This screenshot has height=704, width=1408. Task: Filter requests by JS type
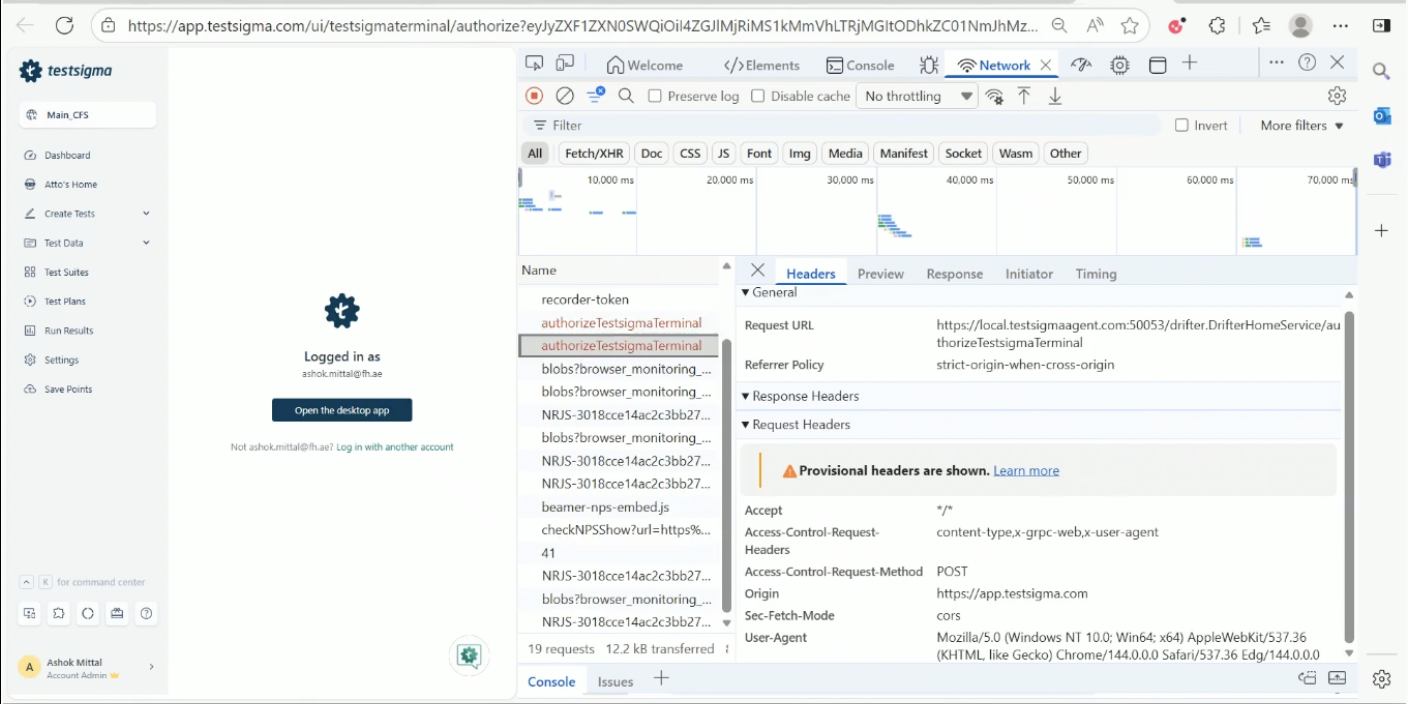723,153
